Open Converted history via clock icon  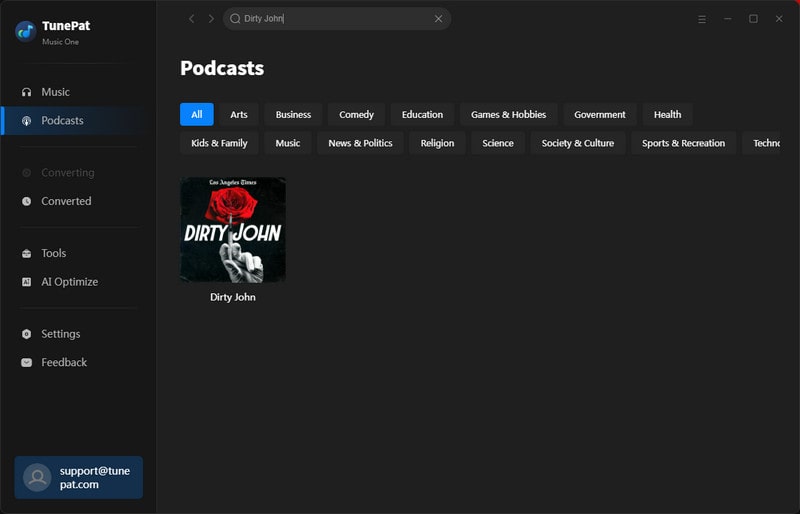[27, 201]
